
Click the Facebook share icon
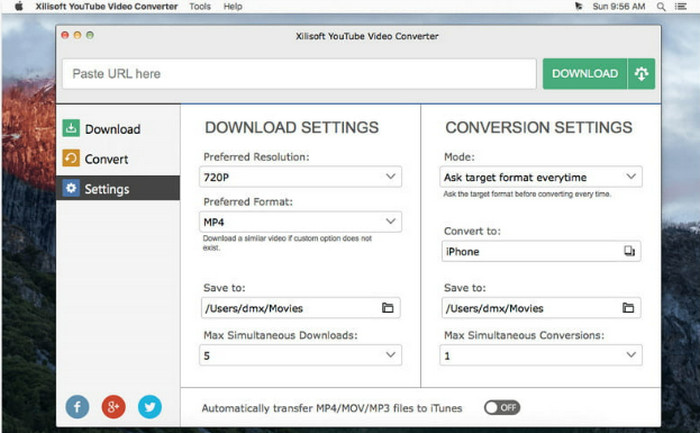coord(78,406)
